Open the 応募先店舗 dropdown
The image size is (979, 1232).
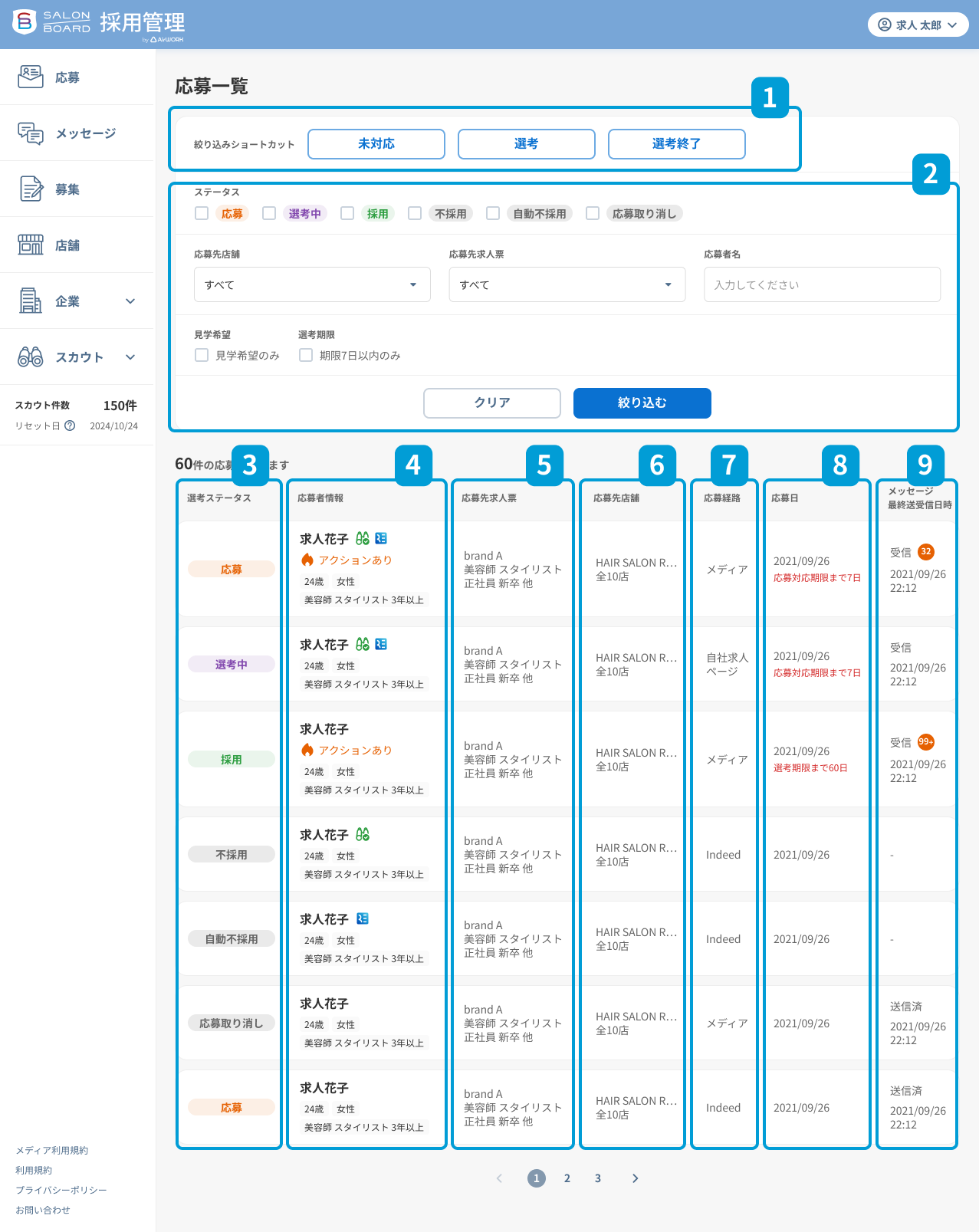coord(312,284)
